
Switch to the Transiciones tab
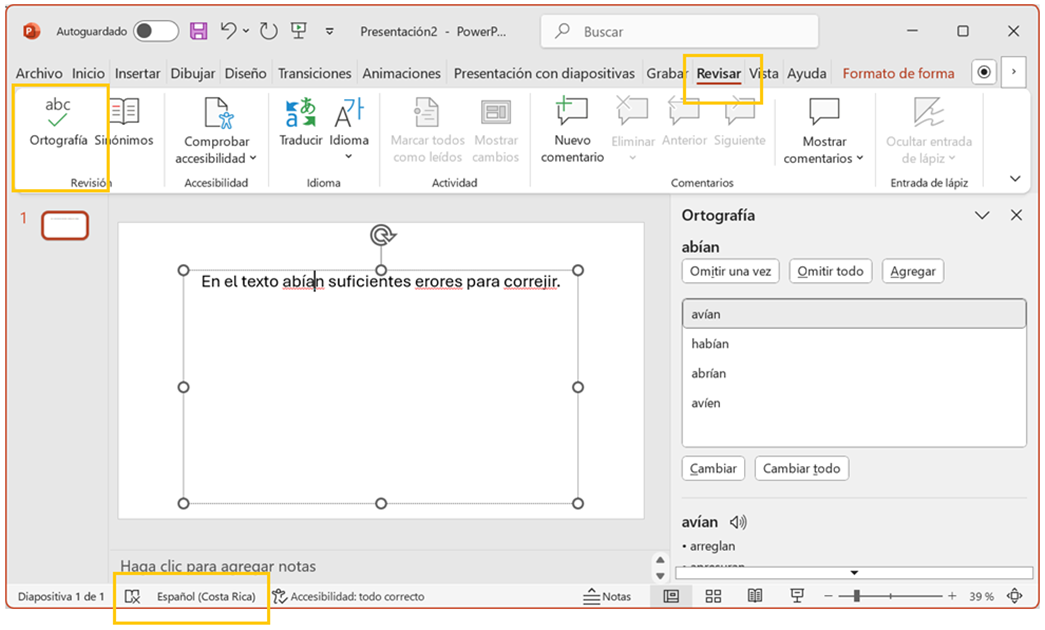314,73
